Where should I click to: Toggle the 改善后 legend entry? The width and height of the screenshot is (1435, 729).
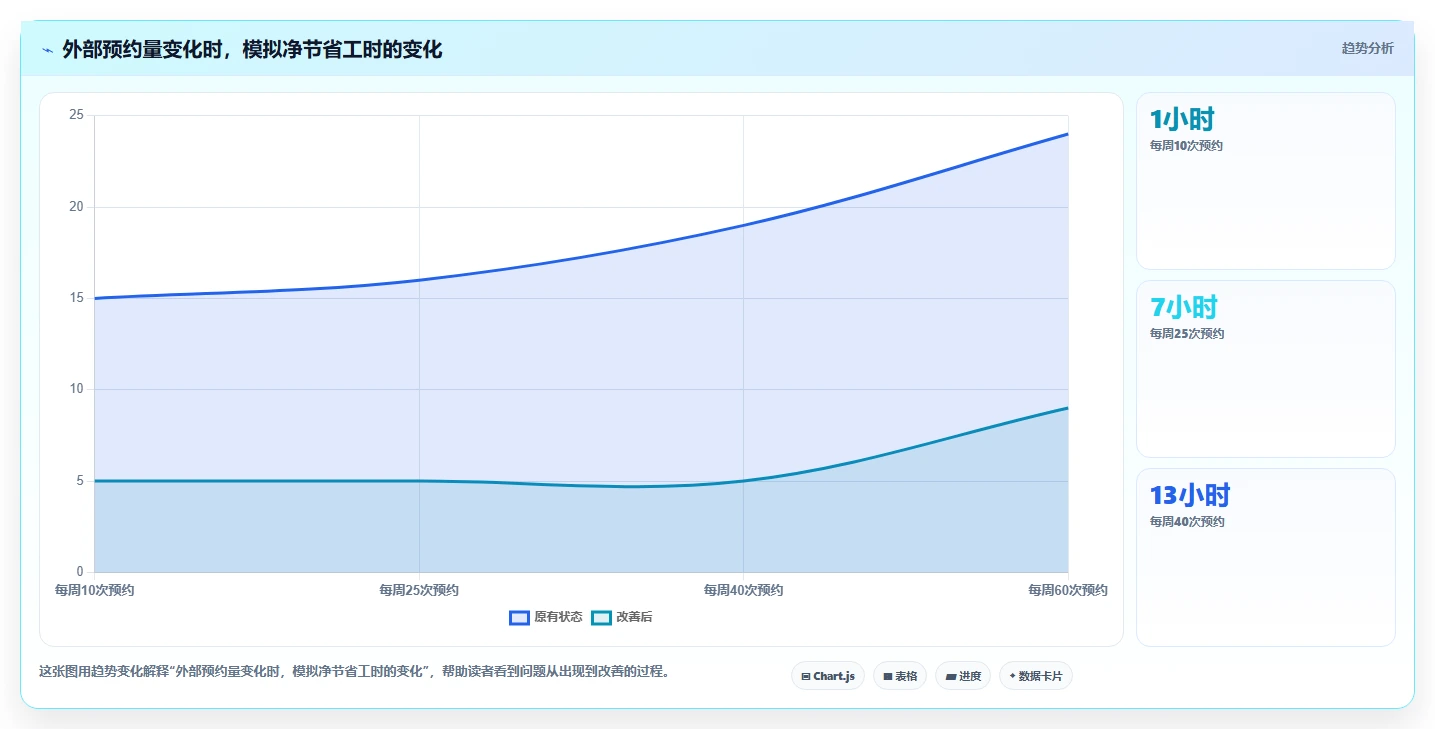(x=622, y=617)
